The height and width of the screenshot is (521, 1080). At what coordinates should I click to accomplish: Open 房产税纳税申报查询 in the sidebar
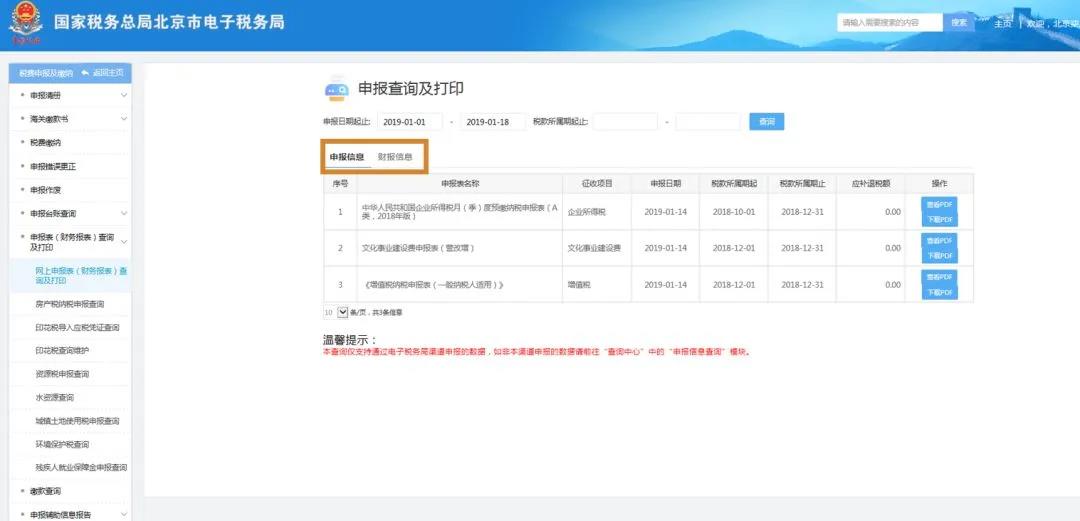(70, 303)
